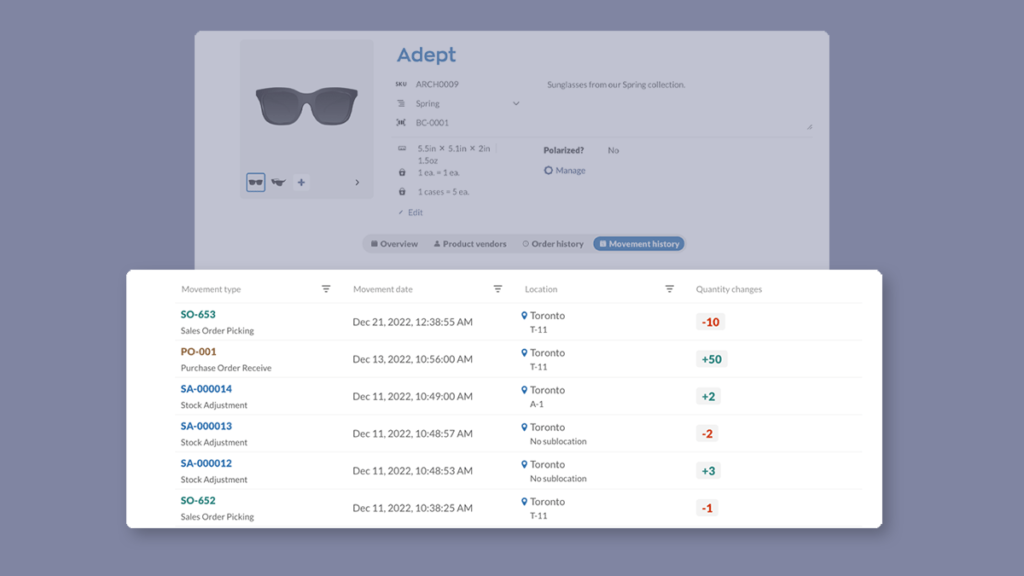Switch to the Overview tab
Viewport: 1024px width, 576px height.
394,244
